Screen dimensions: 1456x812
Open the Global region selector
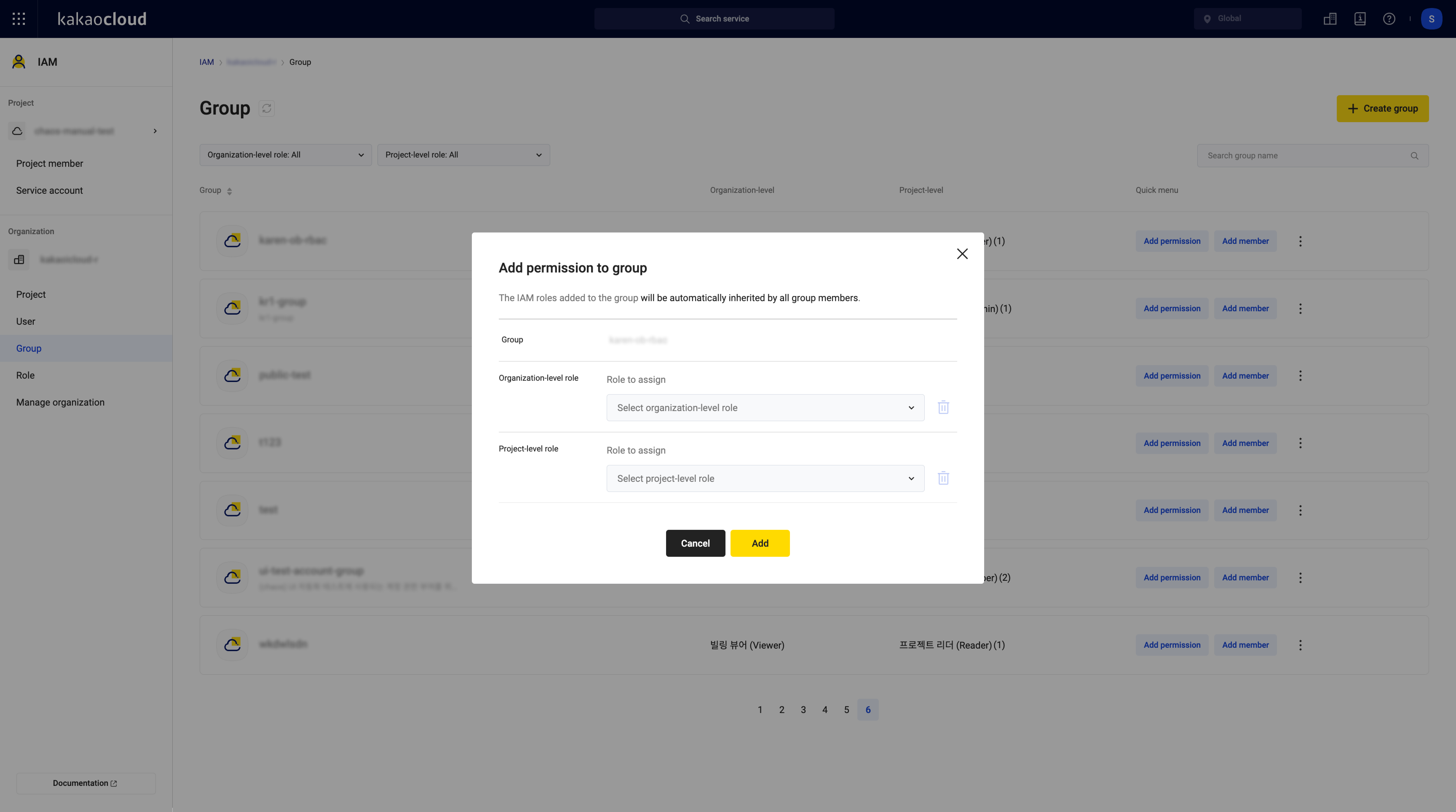(1247, 19)
